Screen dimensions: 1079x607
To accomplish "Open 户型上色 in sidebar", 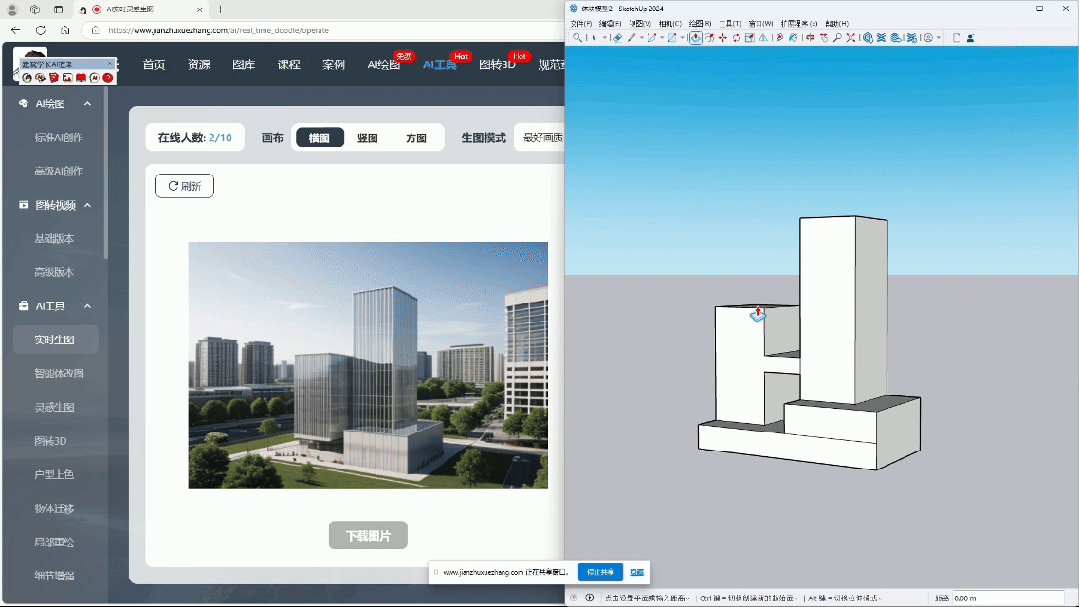I will pyautogui.click(x=54, y=474).
